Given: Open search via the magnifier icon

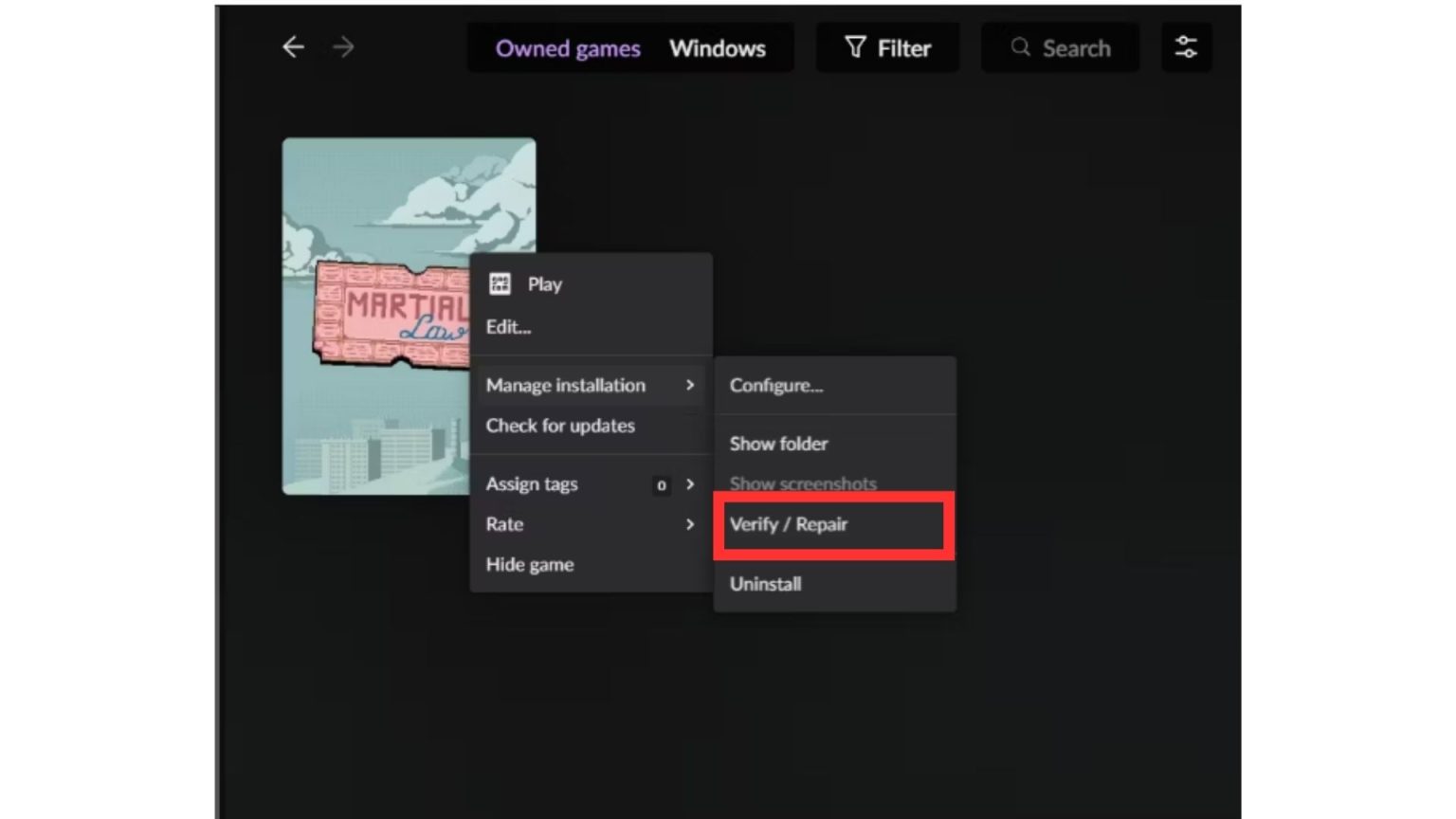Looking at the screenshot, I should [x=1020, y=47].
